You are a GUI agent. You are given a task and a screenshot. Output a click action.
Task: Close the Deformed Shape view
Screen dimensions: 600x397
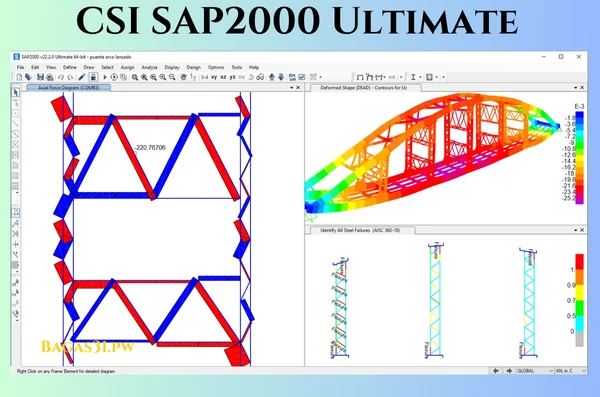(582, 88)
